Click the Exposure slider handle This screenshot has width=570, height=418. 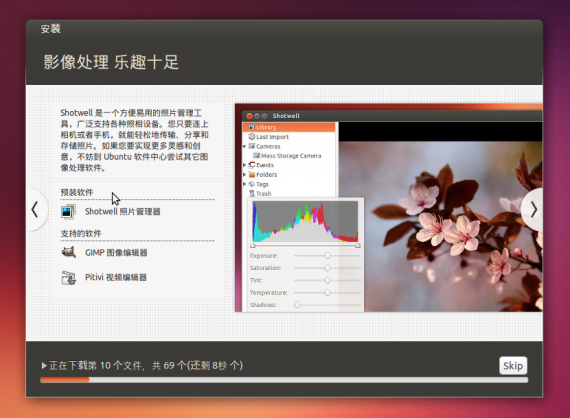(x=328, y=256)
